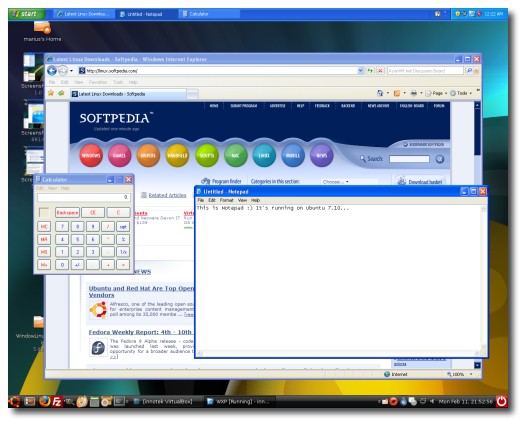The height and width of the screenshot is (421, 521).
Task: Click the blue MOBILE ball on Softpedia
Action: (x=293, y=155)
